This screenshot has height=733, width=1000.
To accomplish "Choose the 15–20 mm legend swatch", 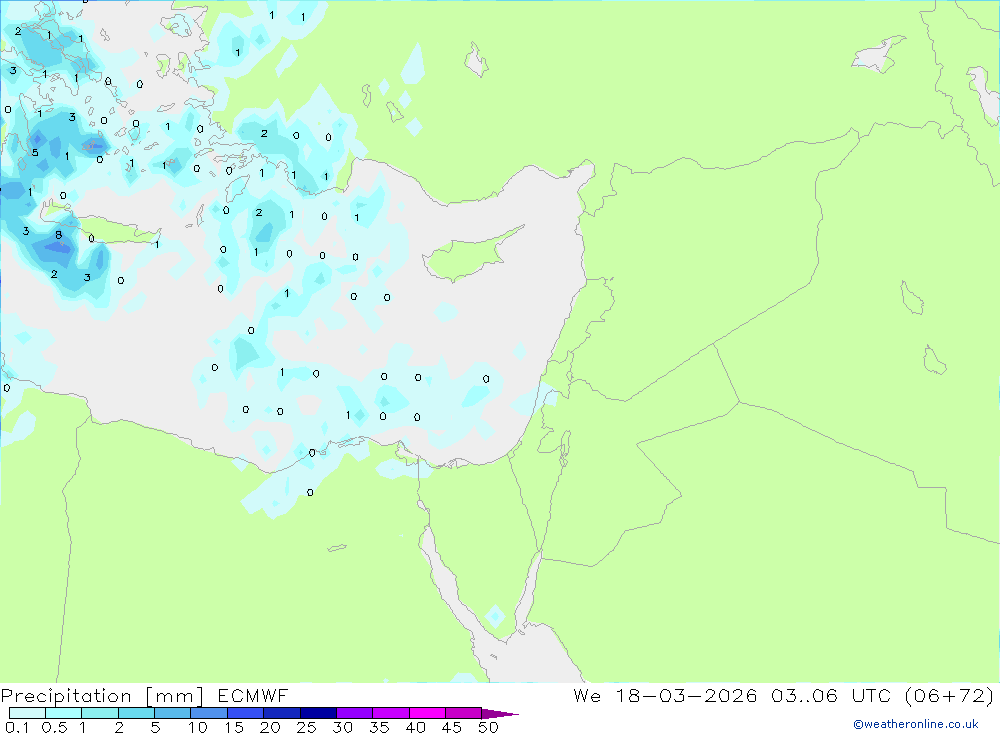I will coord(246,713).
